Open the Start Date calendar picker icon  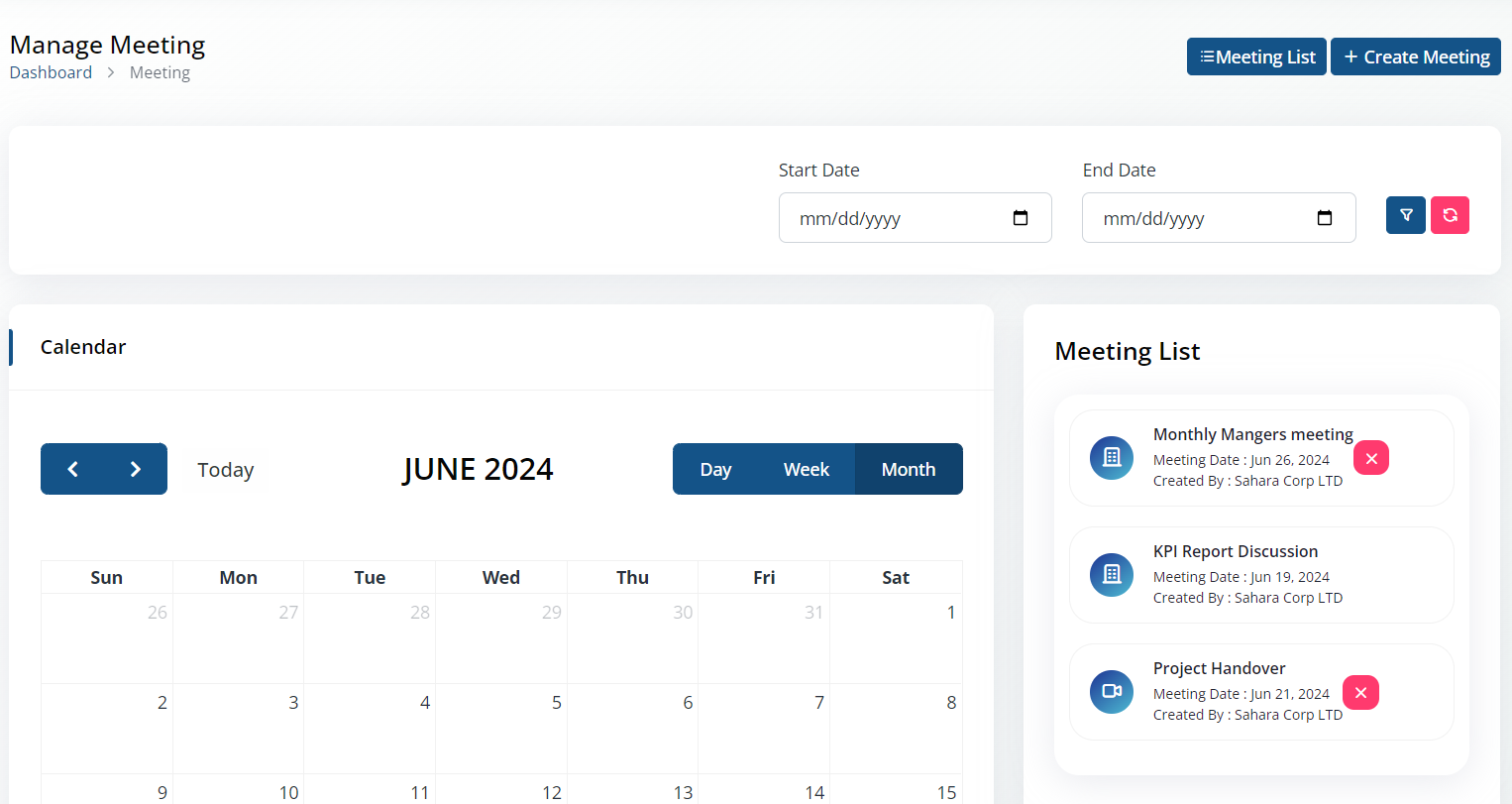click(x=1021, y=218)
